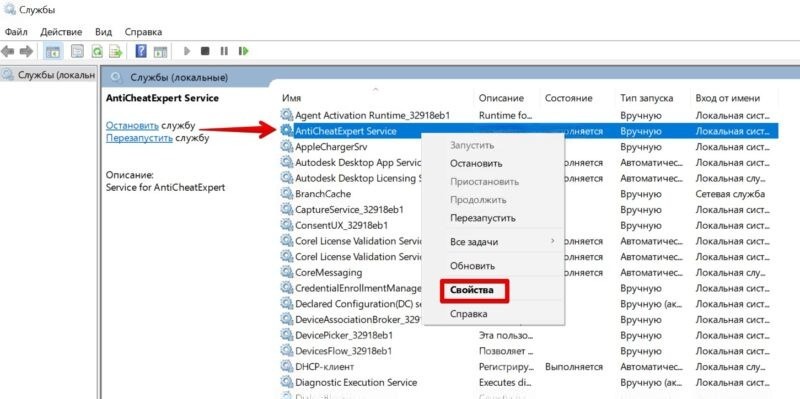The image size is (800, 399).
Task: Click the gear icon of DHCP-клиент
Action: (287, 366)
